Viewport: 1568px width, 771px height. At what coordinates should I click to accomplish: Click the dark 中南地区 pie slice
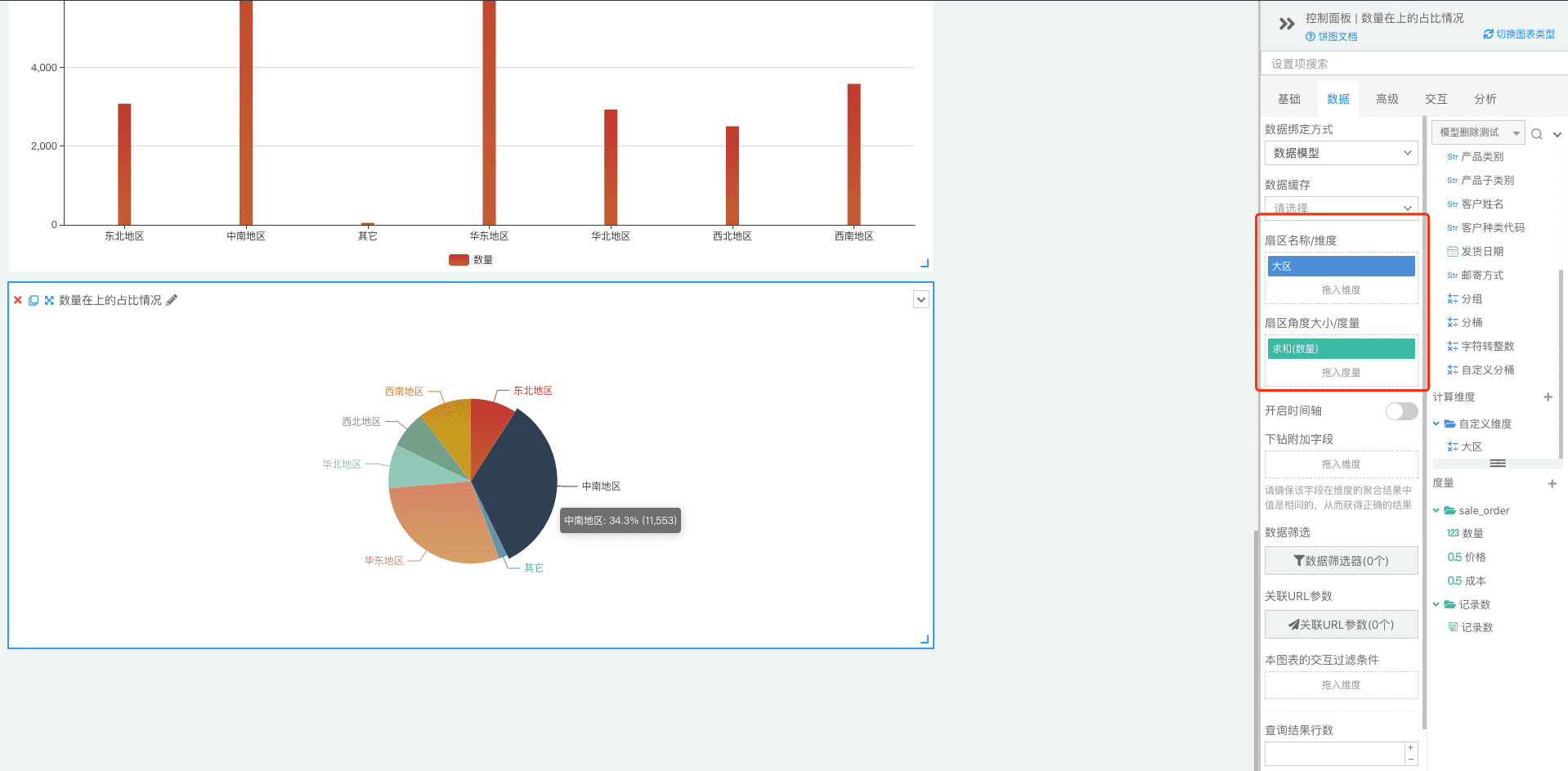(x=515, y=482)
